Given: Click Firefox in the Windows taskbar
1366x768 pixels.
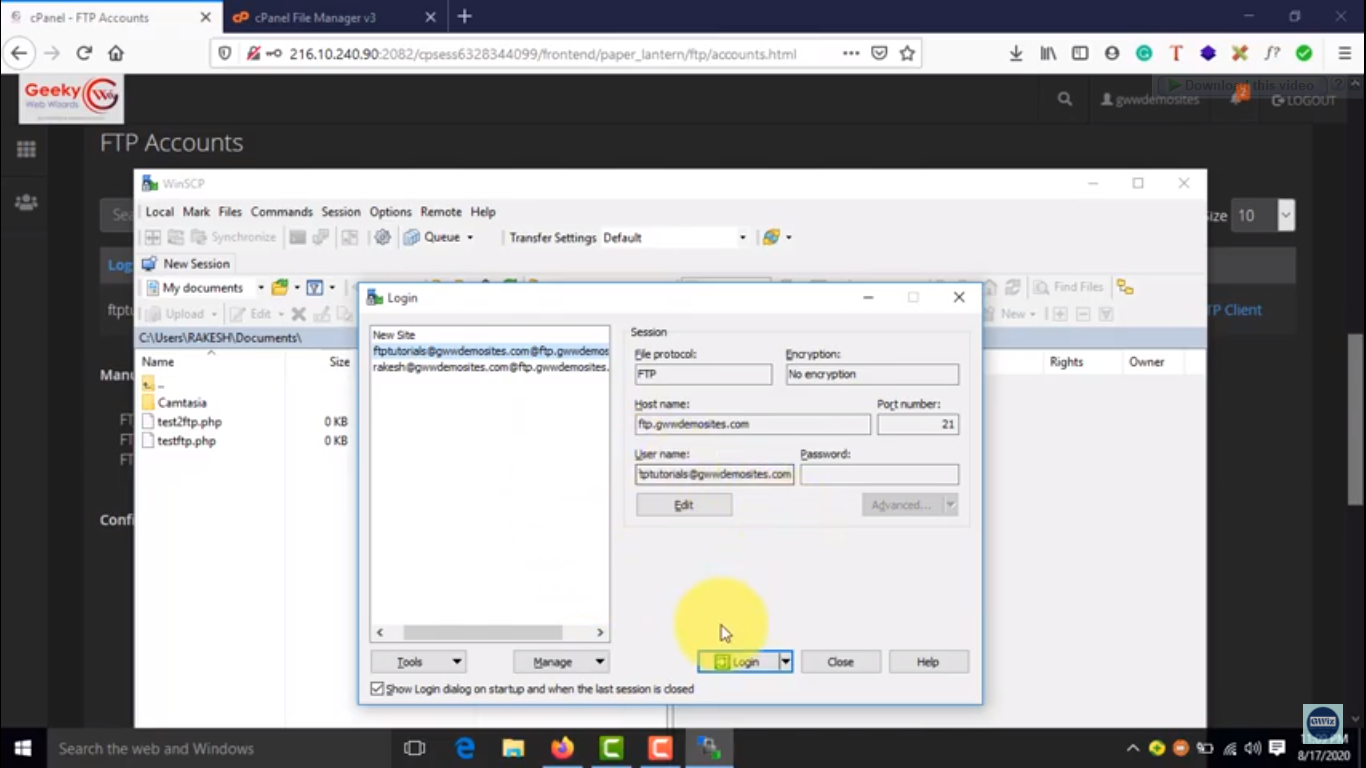Looking at the screenshot, I should click(x=563, y=748).
